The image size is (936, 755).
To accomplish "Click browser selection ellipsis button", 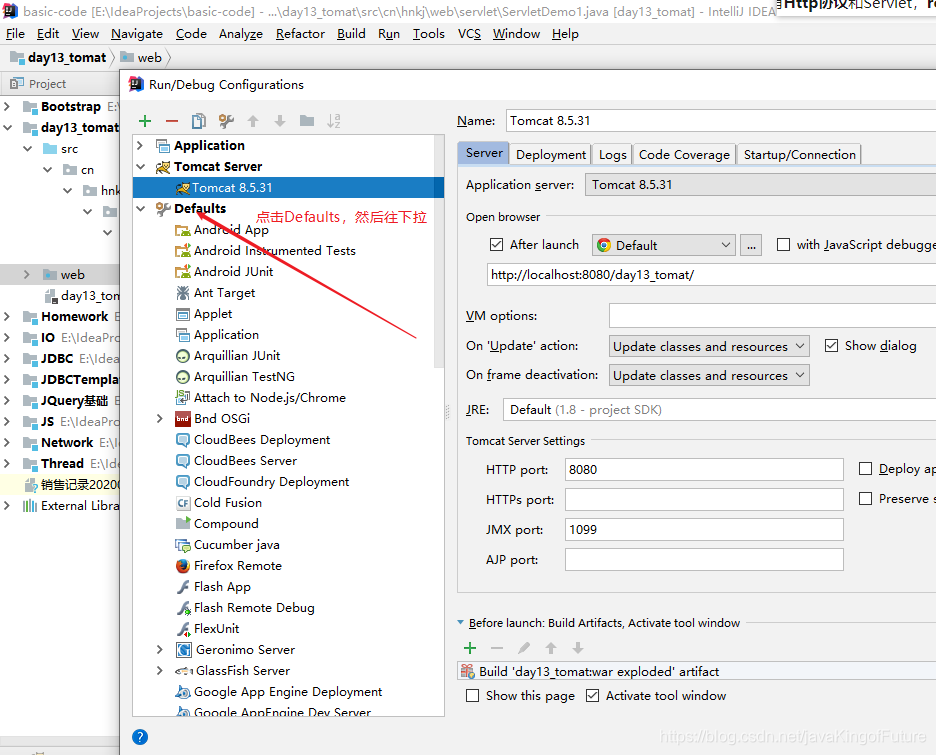I will click(x=751, y=245).
